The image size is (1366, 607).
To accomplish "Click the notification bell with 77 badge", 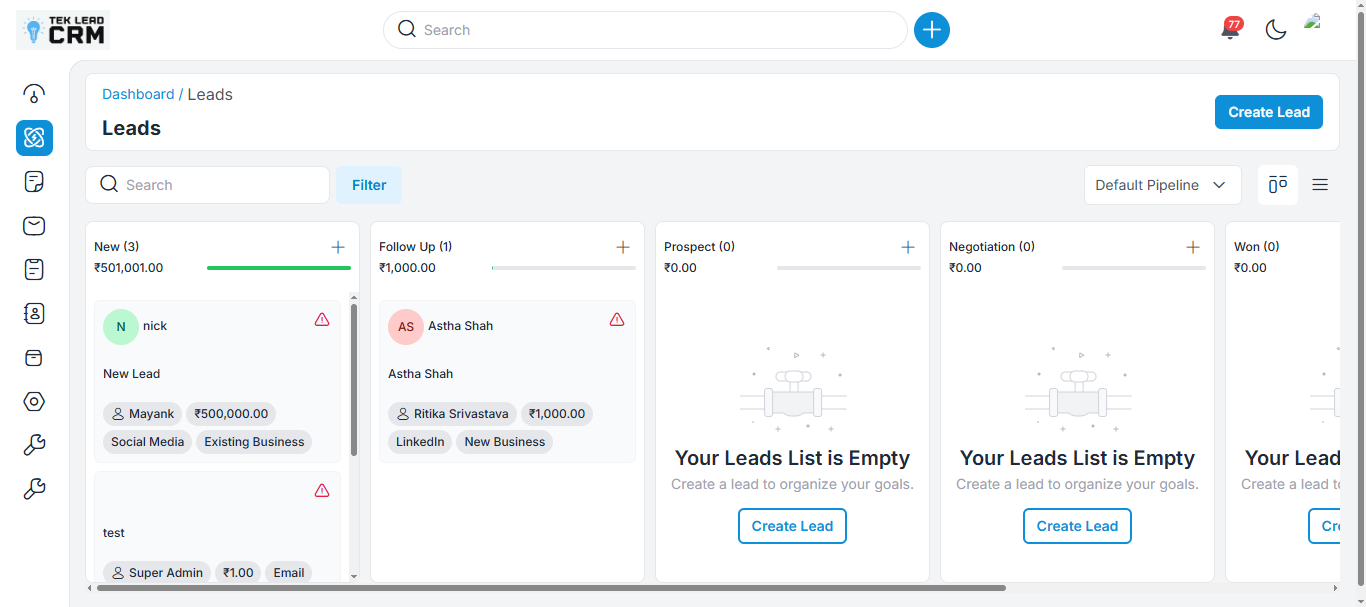I will coord(1230,30).
